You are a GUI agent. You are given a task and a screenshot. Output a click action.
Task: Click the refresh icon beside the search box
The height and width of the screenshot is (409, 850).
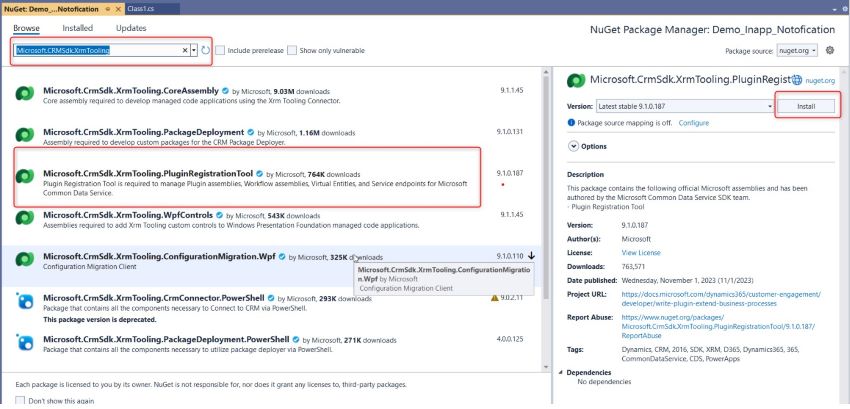click(205, 50)
